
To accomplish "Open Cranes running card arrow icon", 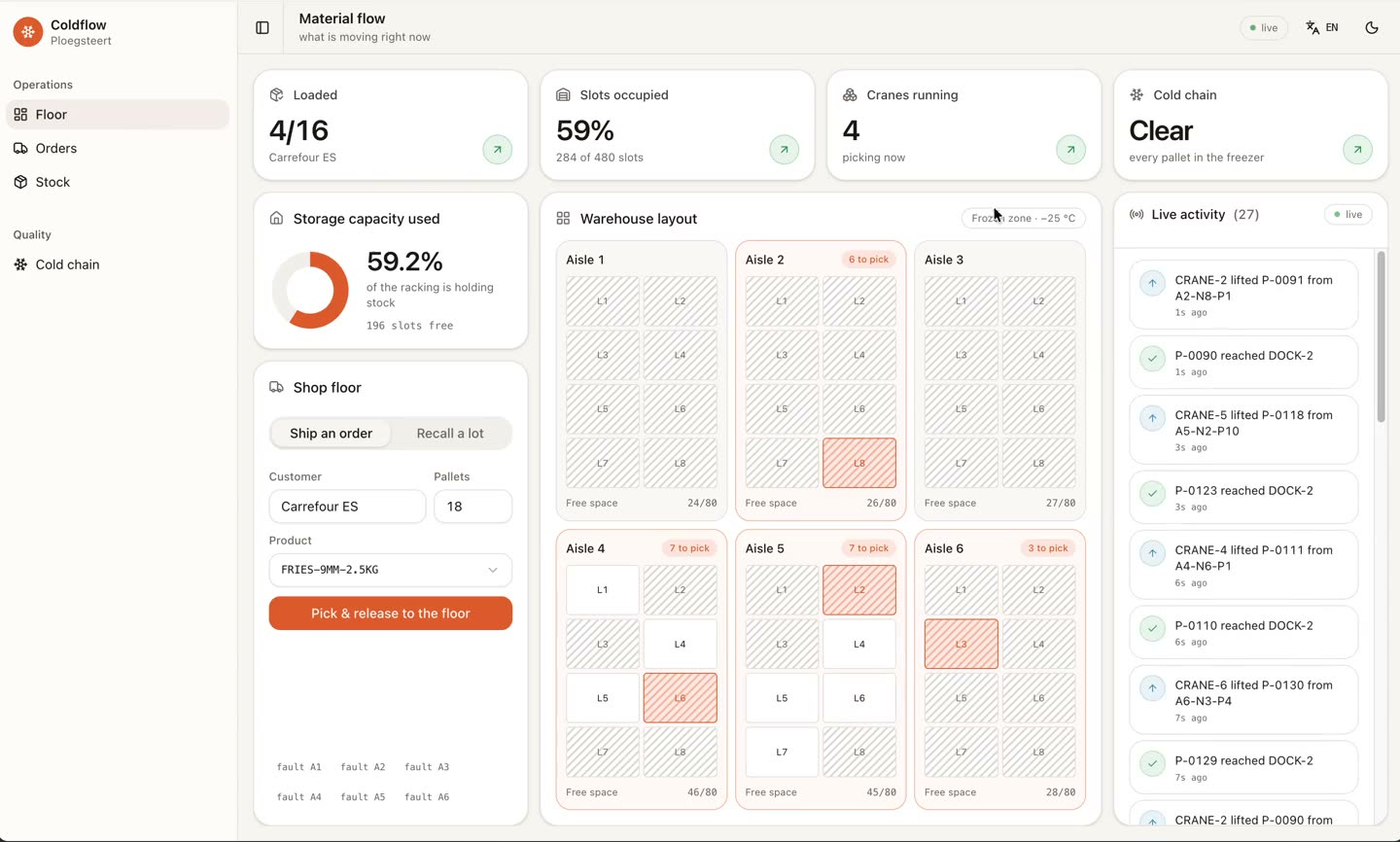I will tap(1070, 150).
